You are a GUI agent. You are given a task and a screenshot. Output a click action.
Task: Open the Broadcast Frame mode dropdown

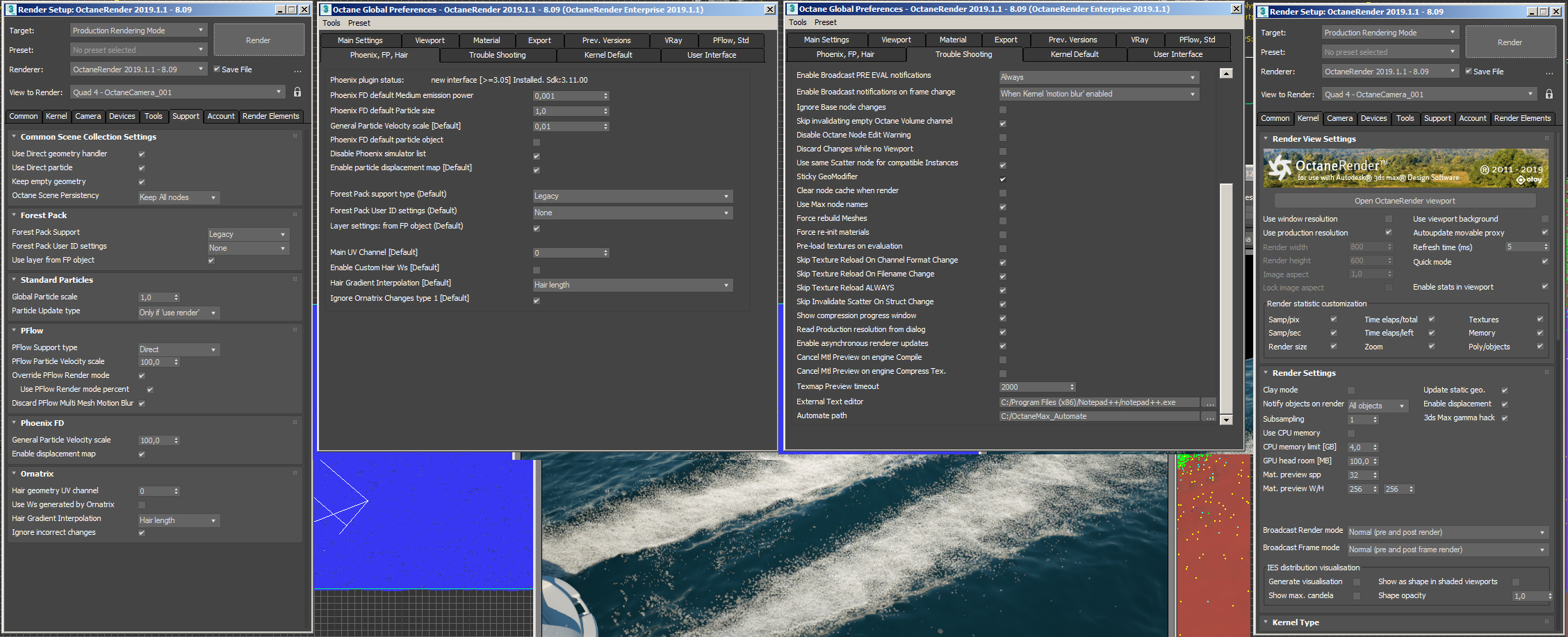point(1448,549)
